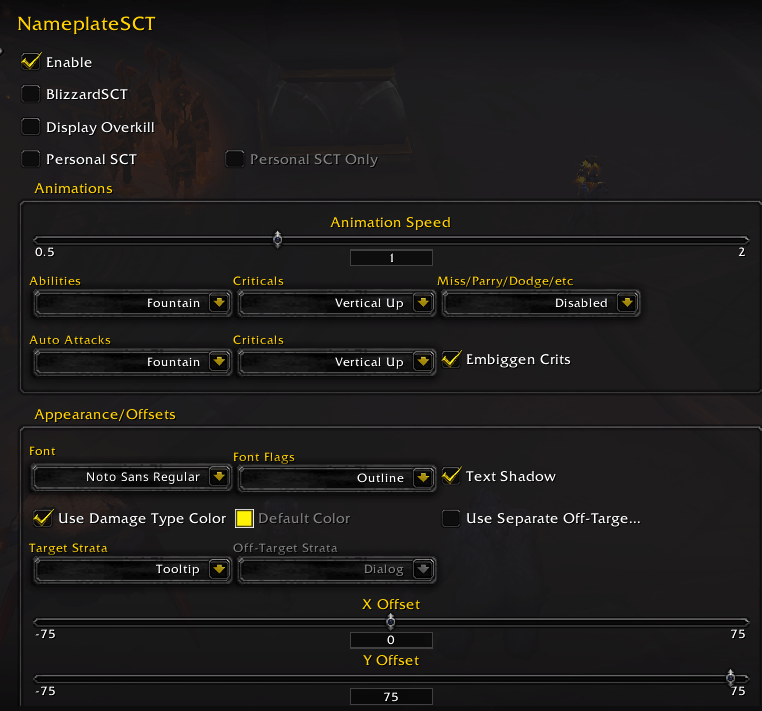This screenshot has width=762, height=711.
Task: Turn on Personal SCT
Action: [31, 159]
